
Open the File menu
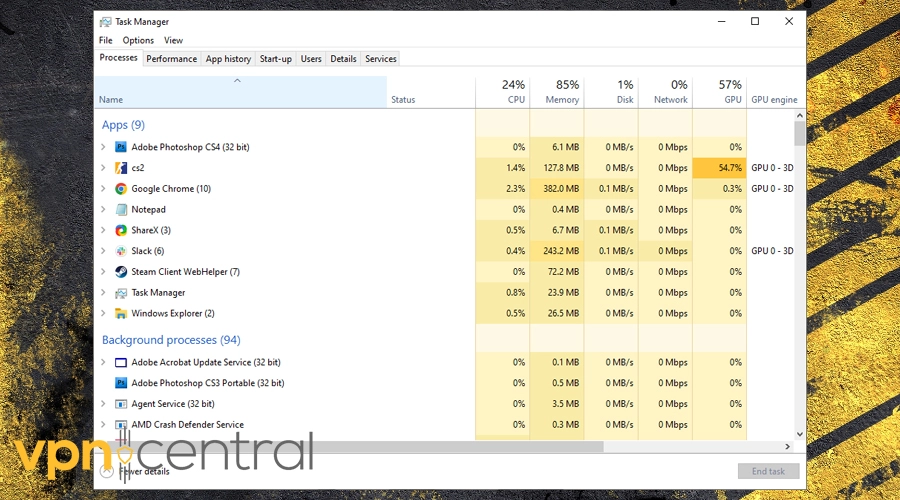106,40
